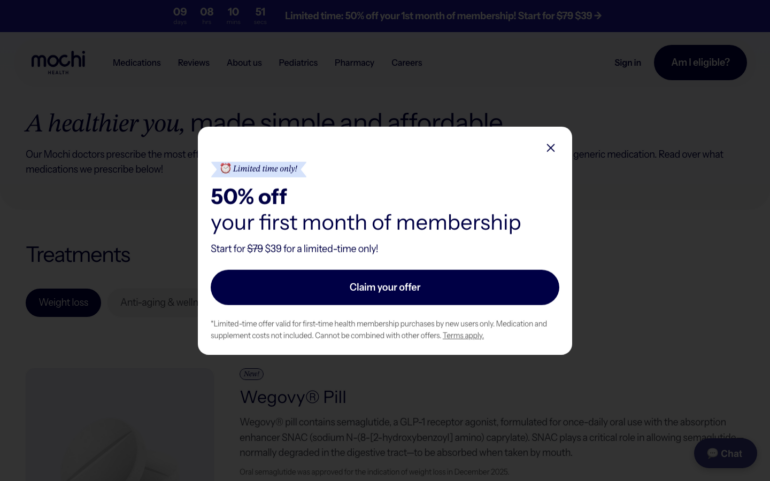Image resolution: width=770 pixels, height=481 pixels.
Task: Open the Medications menu item
Action: [x=136, y=63]
